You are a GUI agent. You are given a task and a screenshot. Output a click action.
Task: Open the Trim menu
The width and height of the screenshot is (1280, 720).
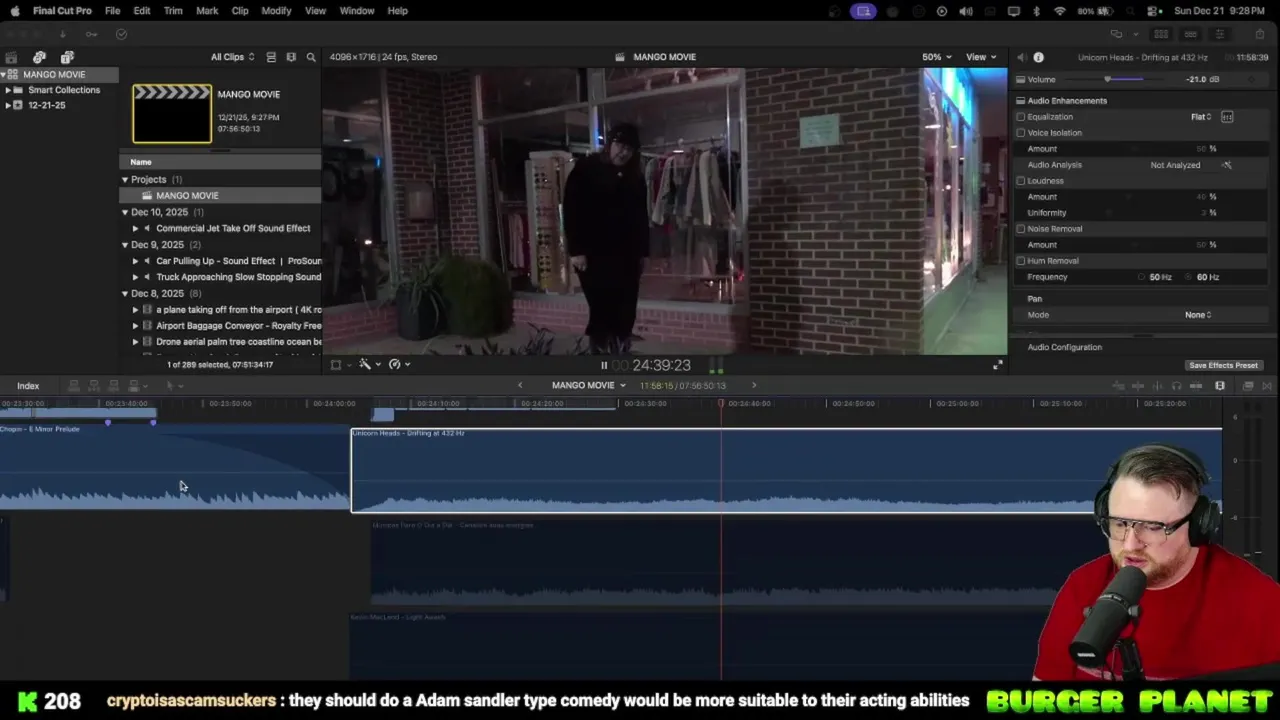pyautogui.click(x=173, y=11)
